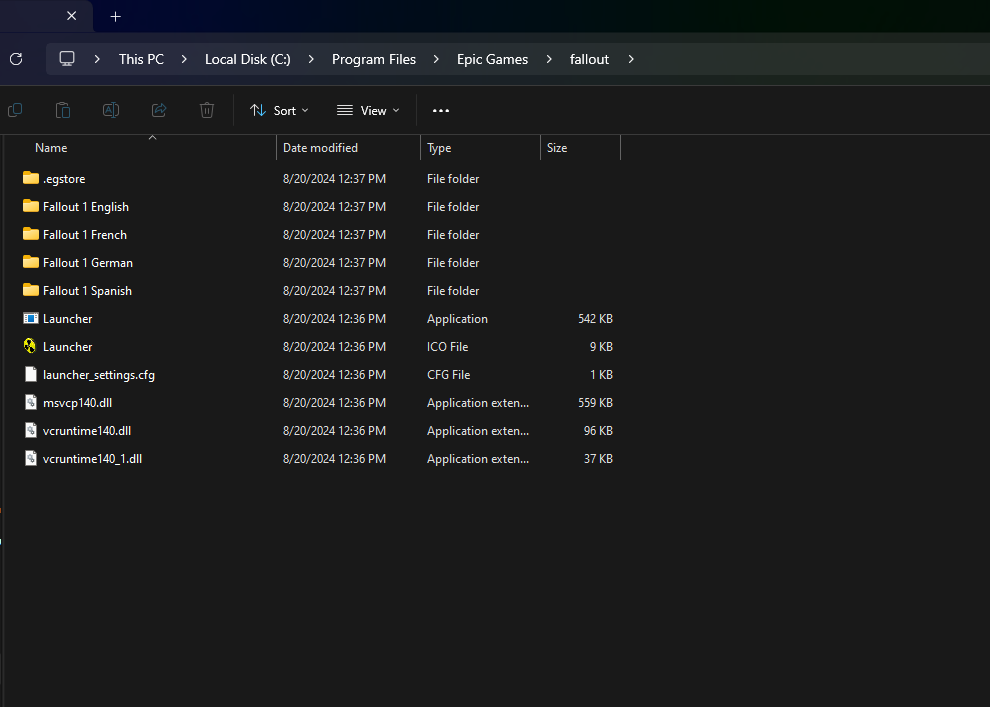990x707 pixels.
Task: Expand chevron after Epic Games
Action: (x=549, y=59)
